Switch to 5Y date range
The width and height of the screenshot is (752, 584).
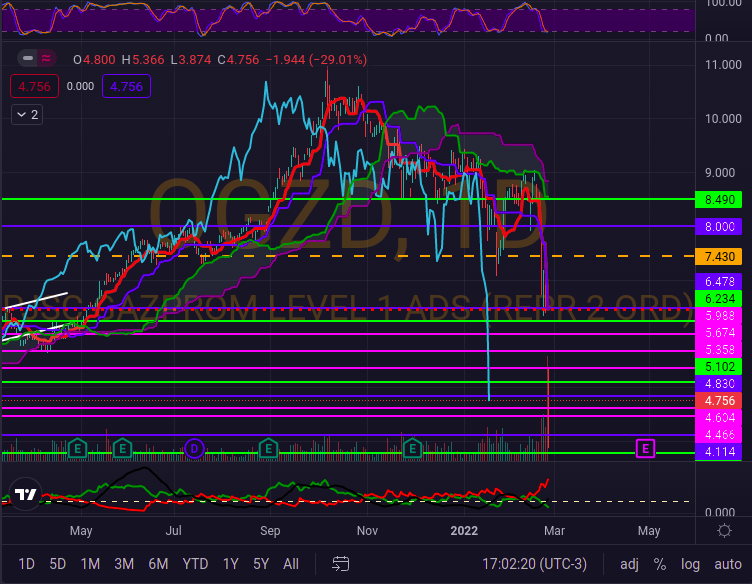(x=260, y=564)
